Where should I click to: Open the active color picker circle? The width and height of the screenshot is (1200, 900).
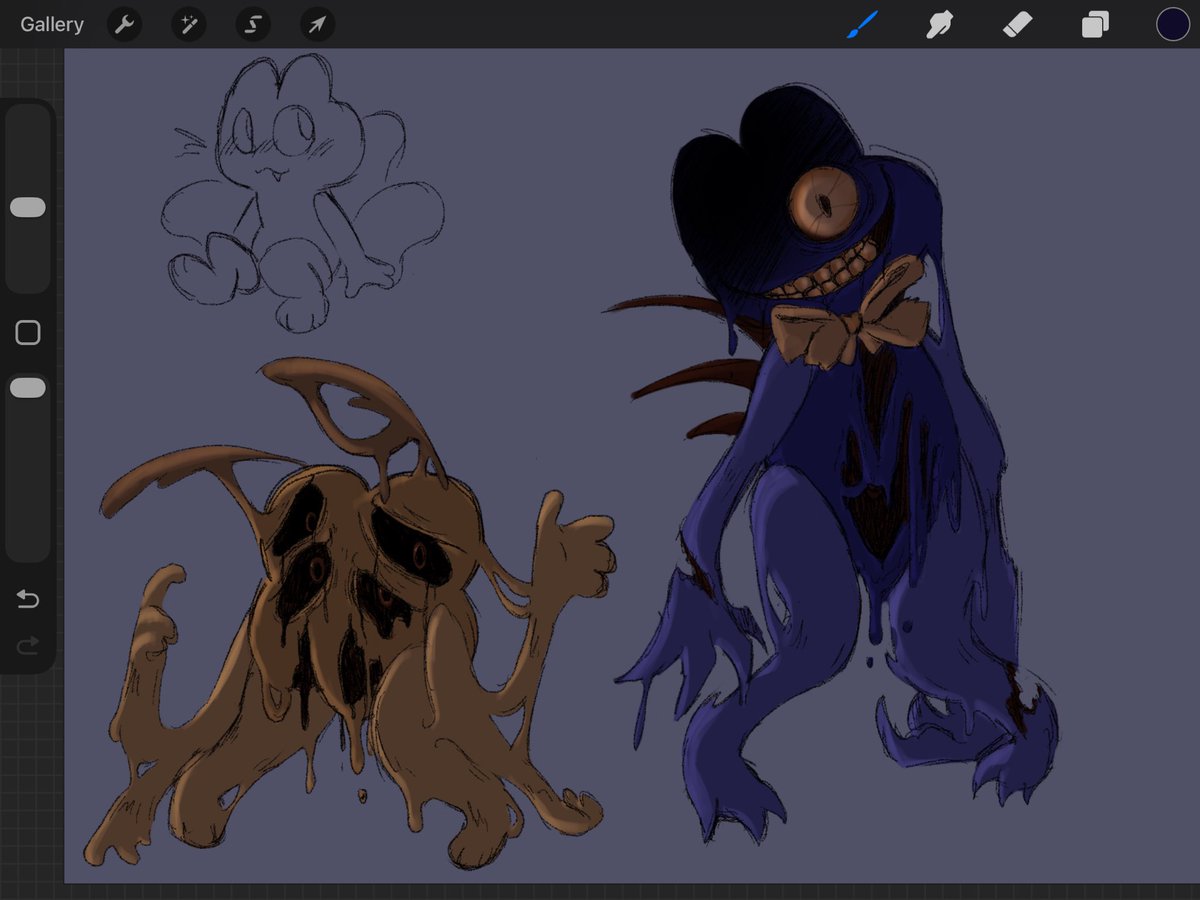1173,25
